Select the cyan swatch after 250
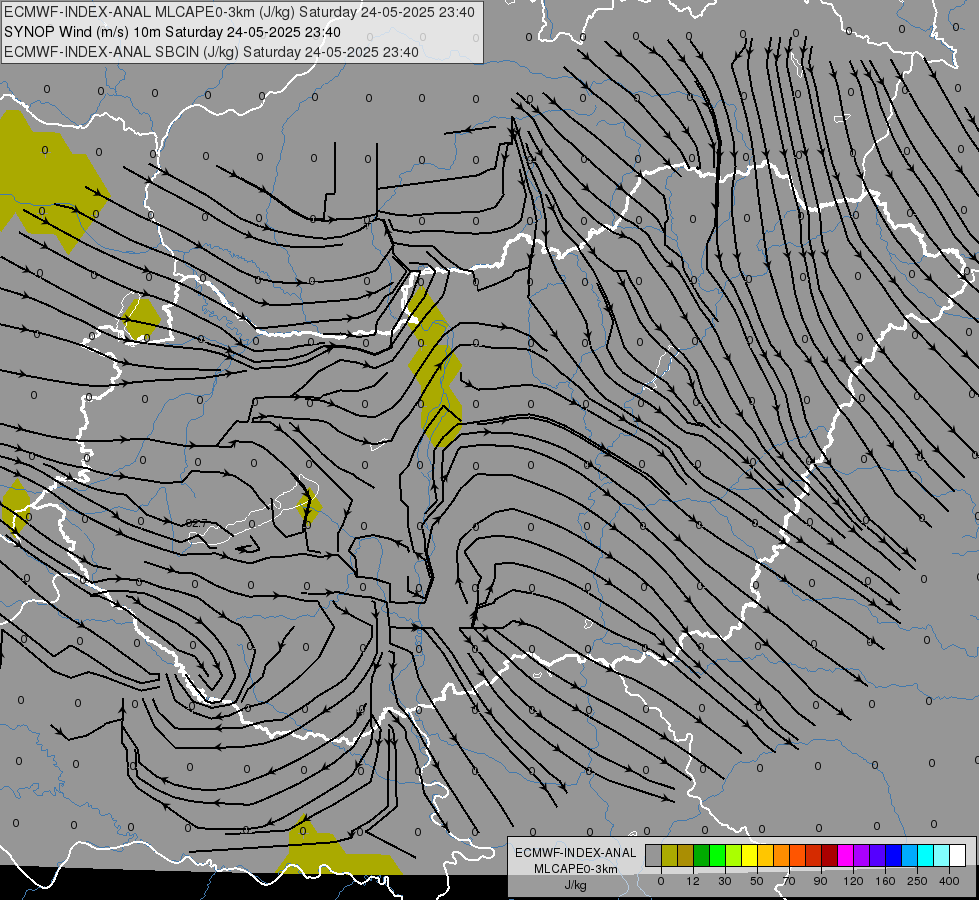979x900 pixels. 925,856
